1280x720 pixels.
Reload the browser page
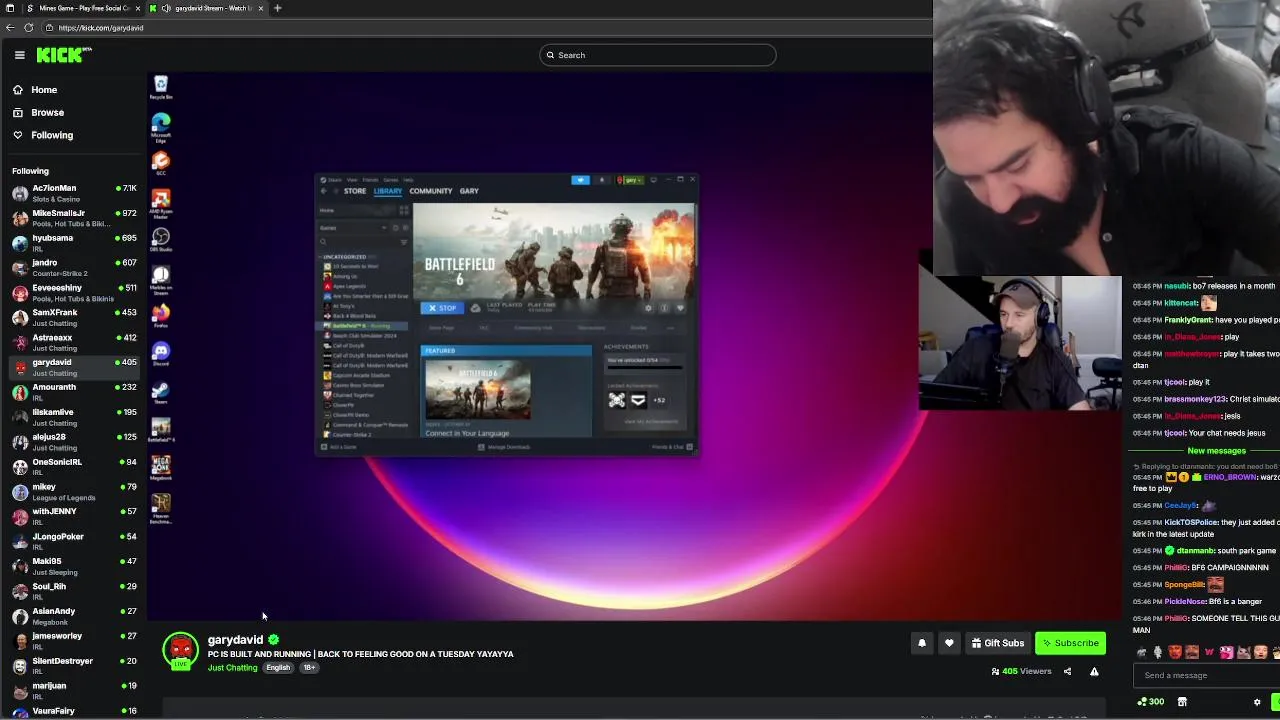click(x=28, y=28)
